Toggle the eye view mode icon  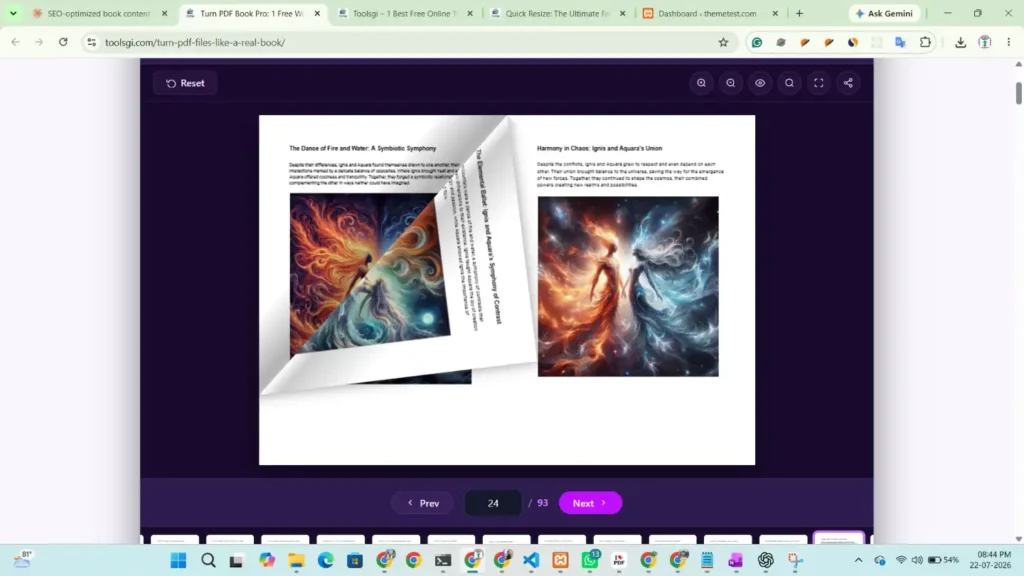click(x=760, y=83)
